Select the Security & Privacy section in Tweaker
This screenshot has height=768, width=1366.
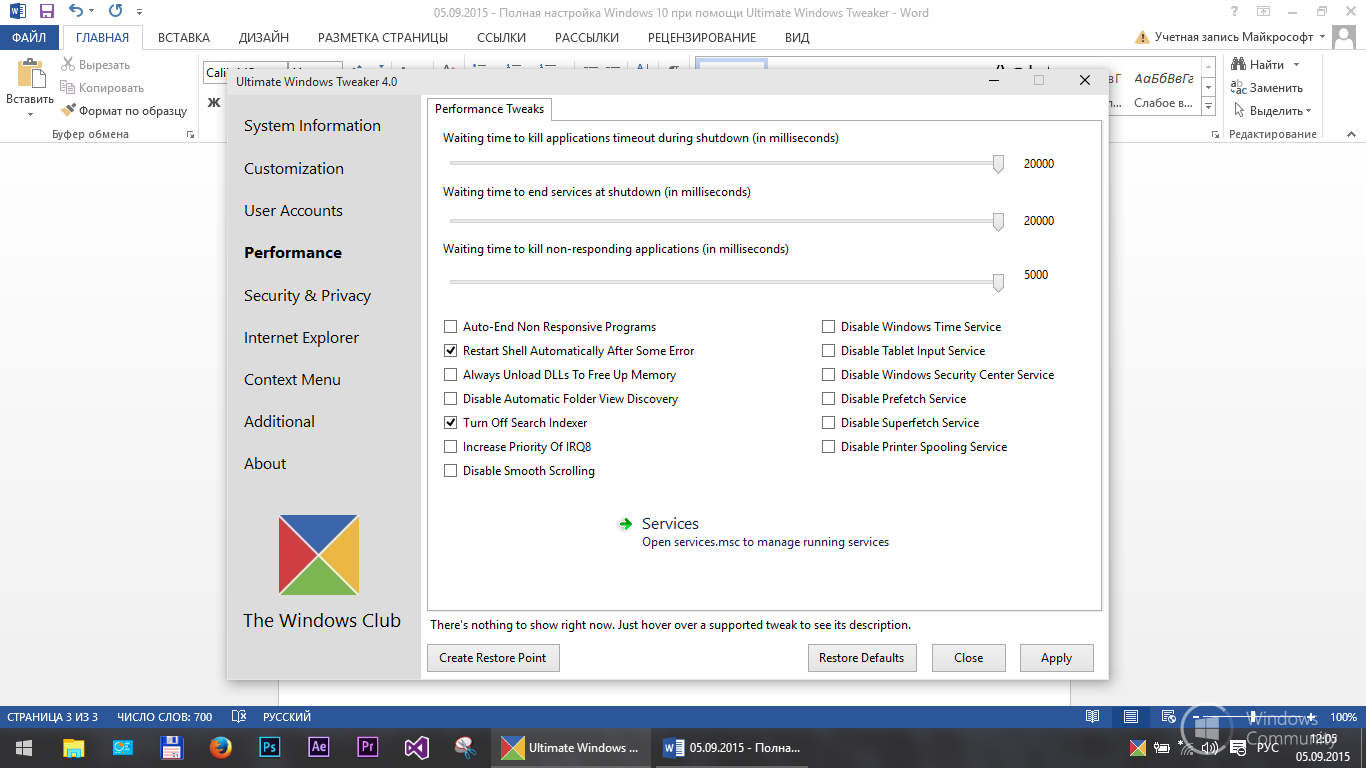coord(307,296)
